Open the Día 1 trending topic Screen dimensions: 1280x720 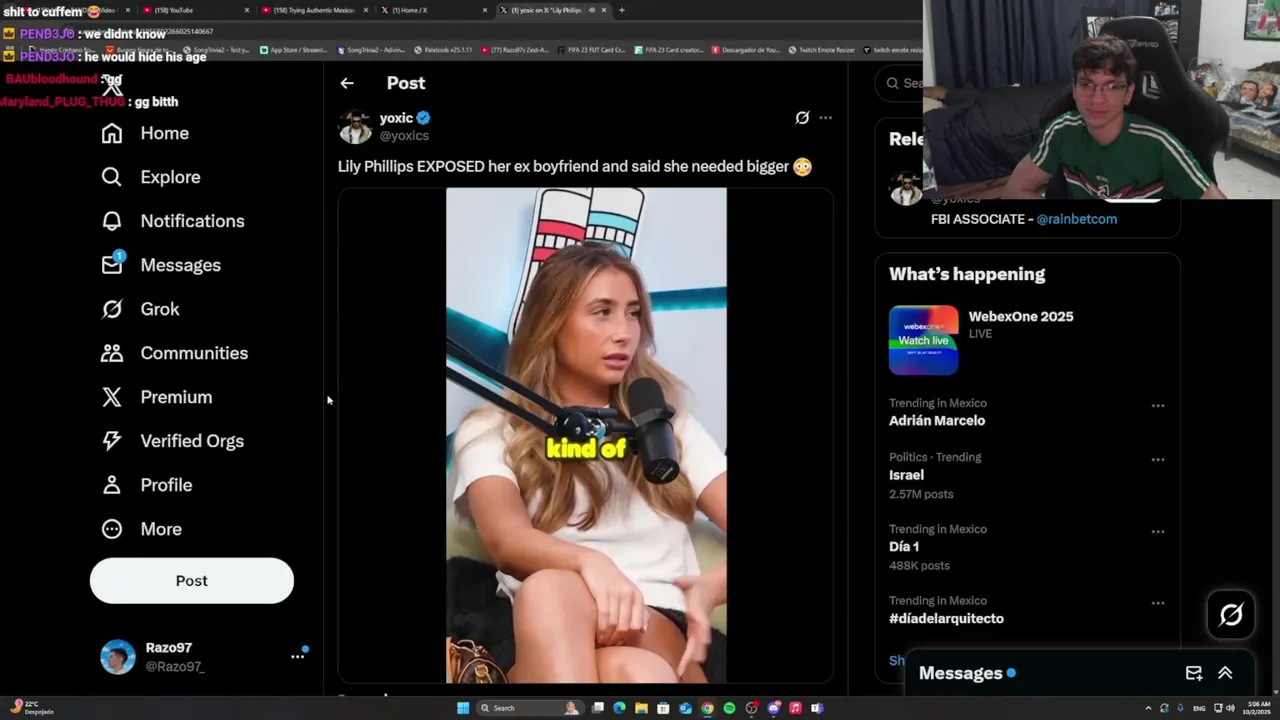click(904, 547)
